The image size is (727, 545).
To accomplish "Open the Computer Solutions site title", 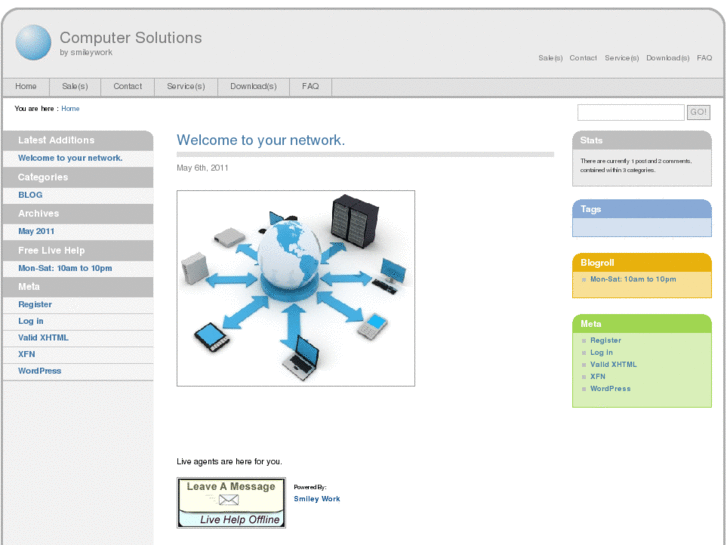I will click(x=131, y=38).
